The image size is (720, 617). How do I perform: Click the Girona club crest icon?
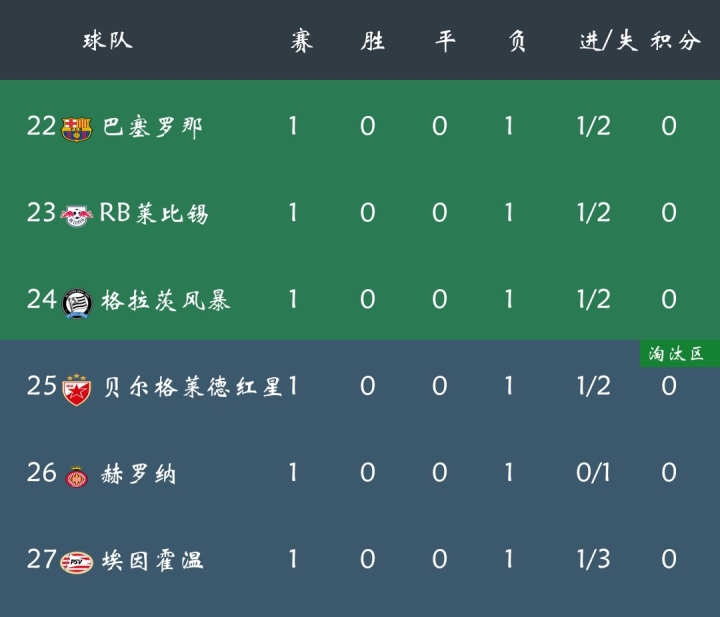(x=76, y=475)
